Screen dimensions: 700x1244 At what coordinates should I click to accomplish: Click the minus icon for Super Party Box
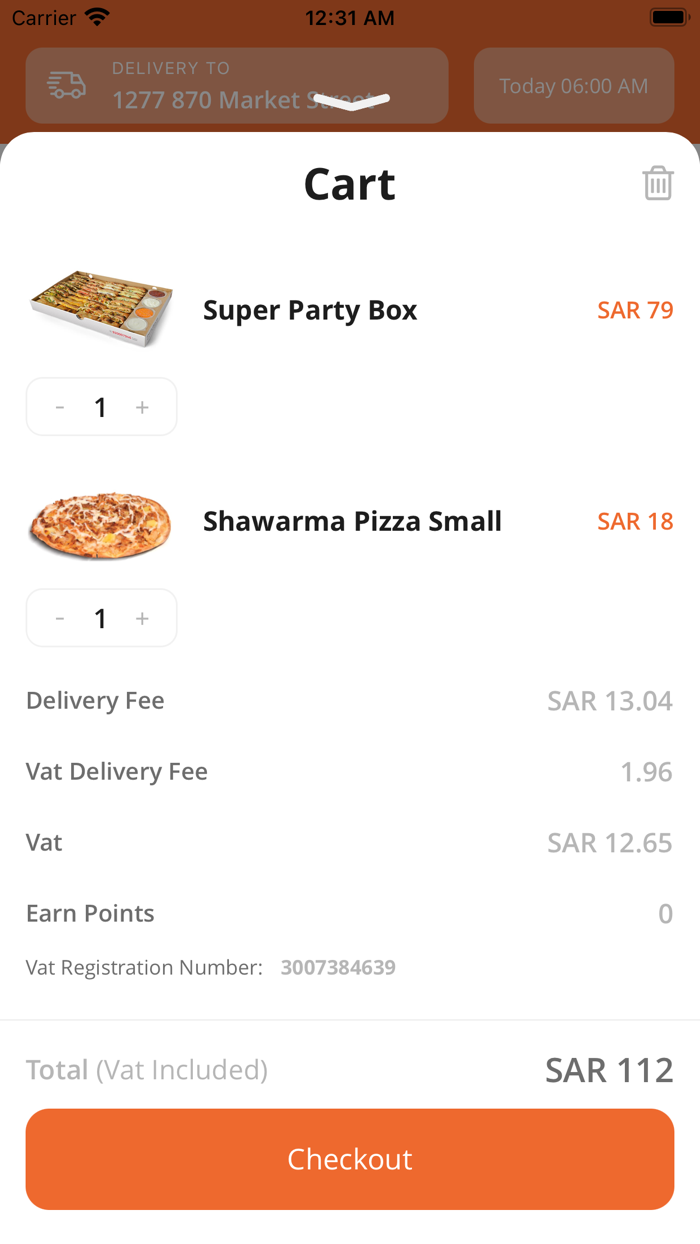click(x=60, y=406)
